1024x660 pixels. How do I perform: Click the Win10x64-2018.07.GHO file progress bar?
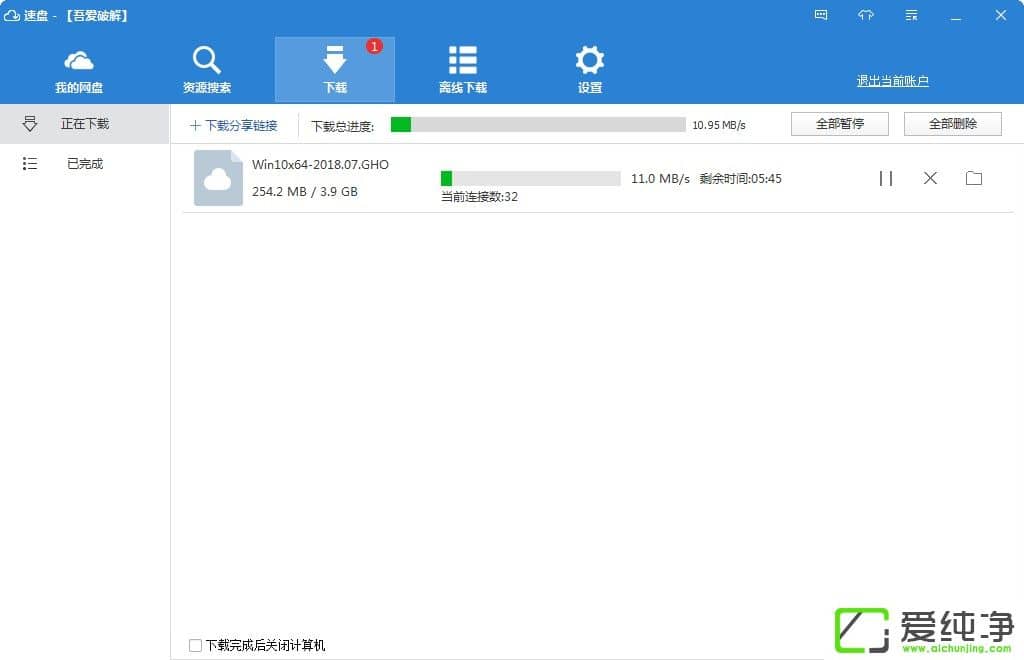pyautogui.click(x=530, y=178)
